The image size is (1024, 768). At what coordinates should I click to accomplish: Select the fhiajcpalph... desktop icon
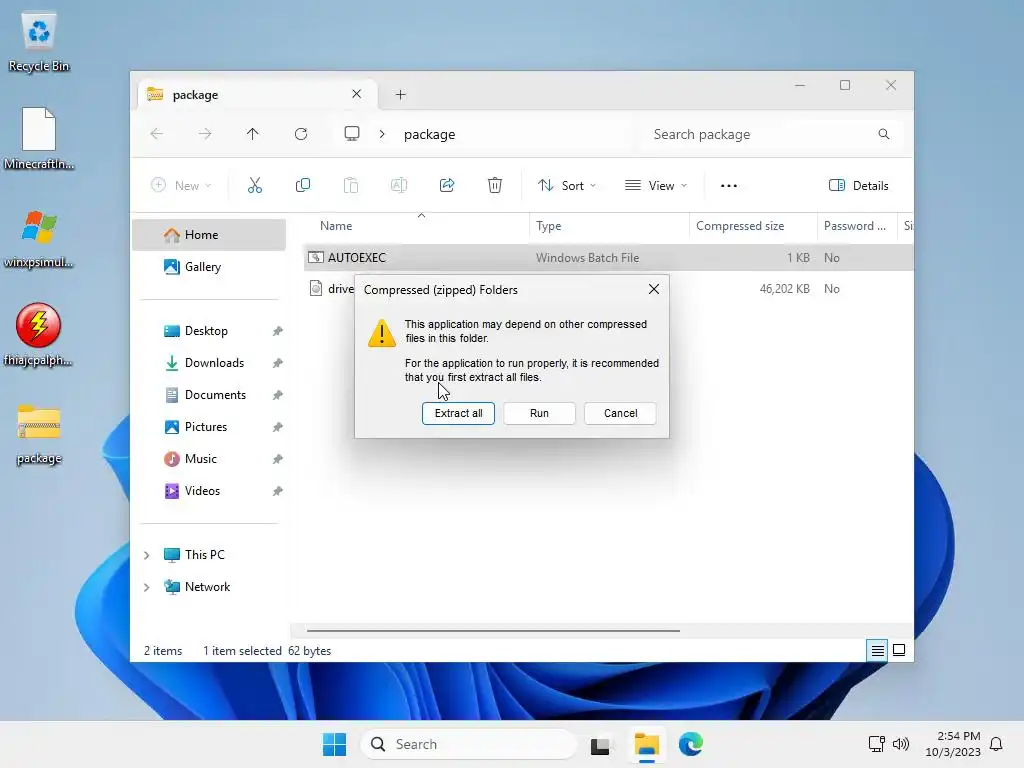click(39, 335)
